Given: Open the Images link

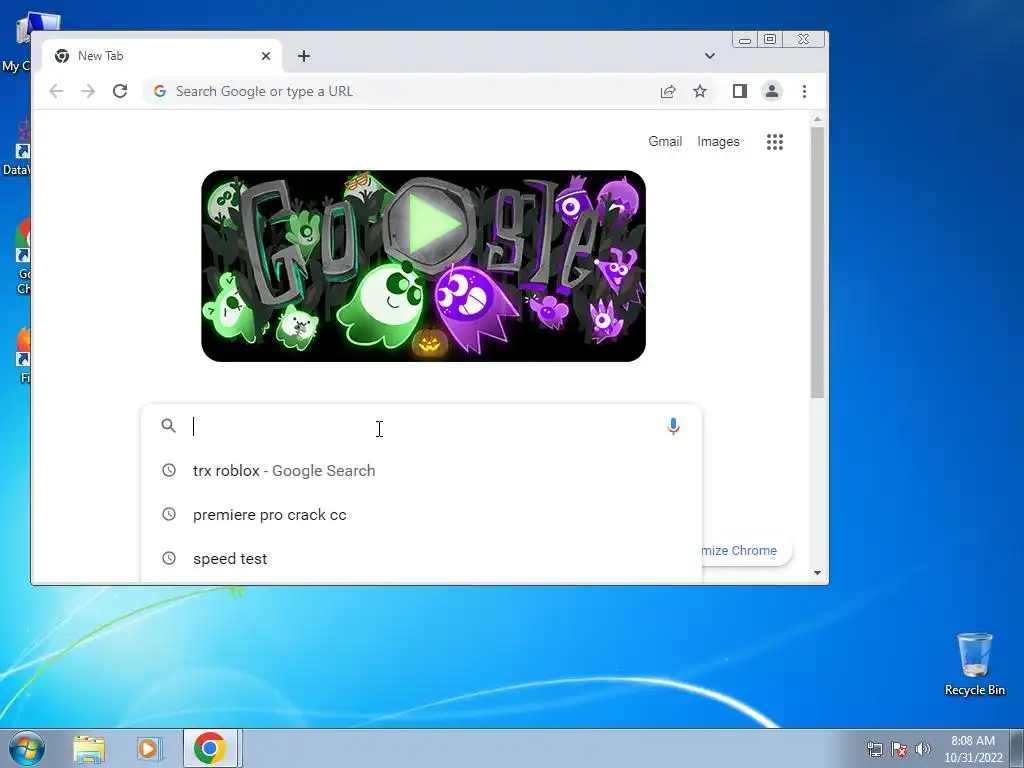Looking at the screenshot, I should click(718, 142).
